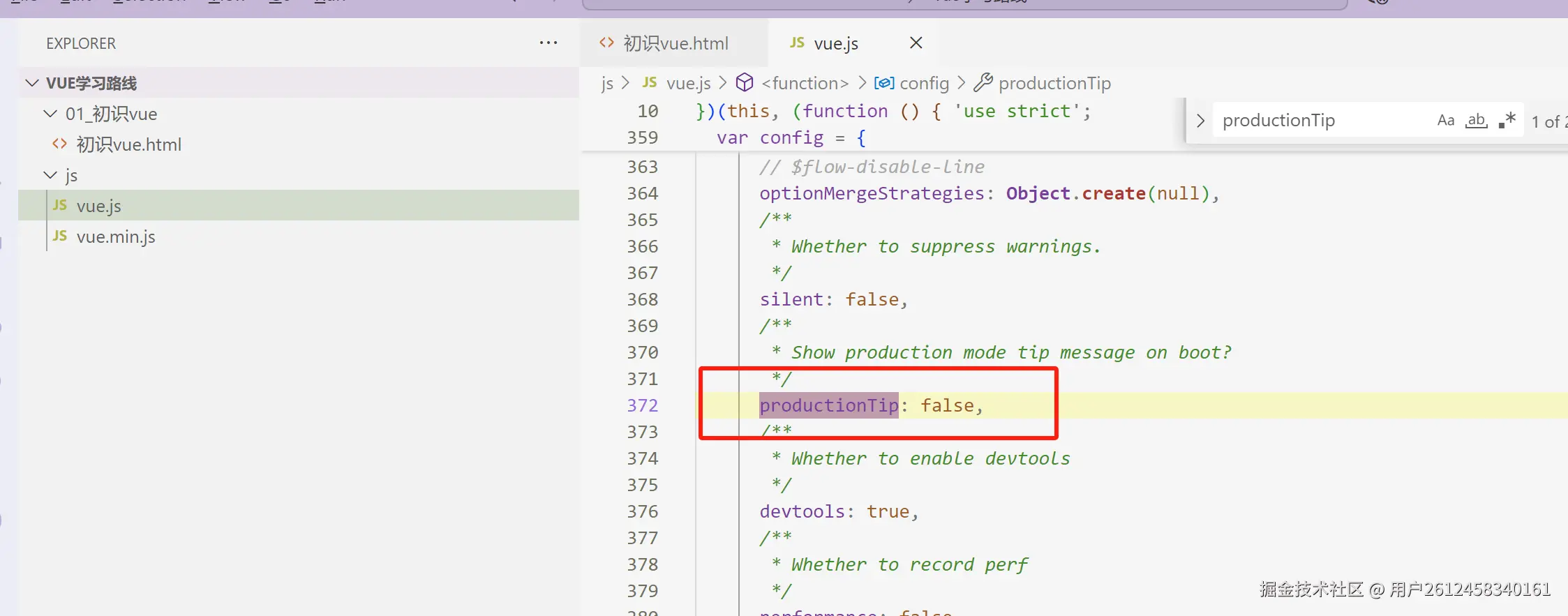This screenshot has width=1568, height=616.
Task: Click comment 'Show production mode tip message on boot?'
Action: [1011, 352]
